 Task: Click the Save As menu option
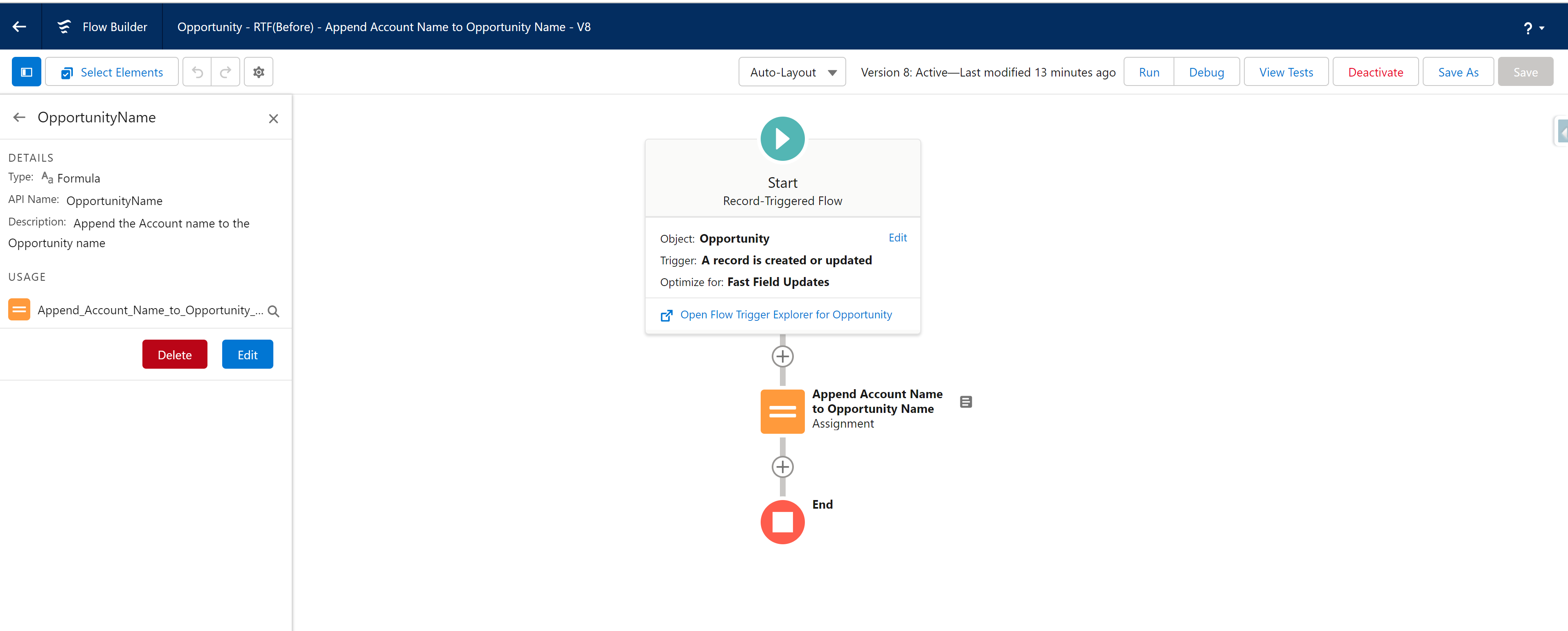(x=1459, y=72)
